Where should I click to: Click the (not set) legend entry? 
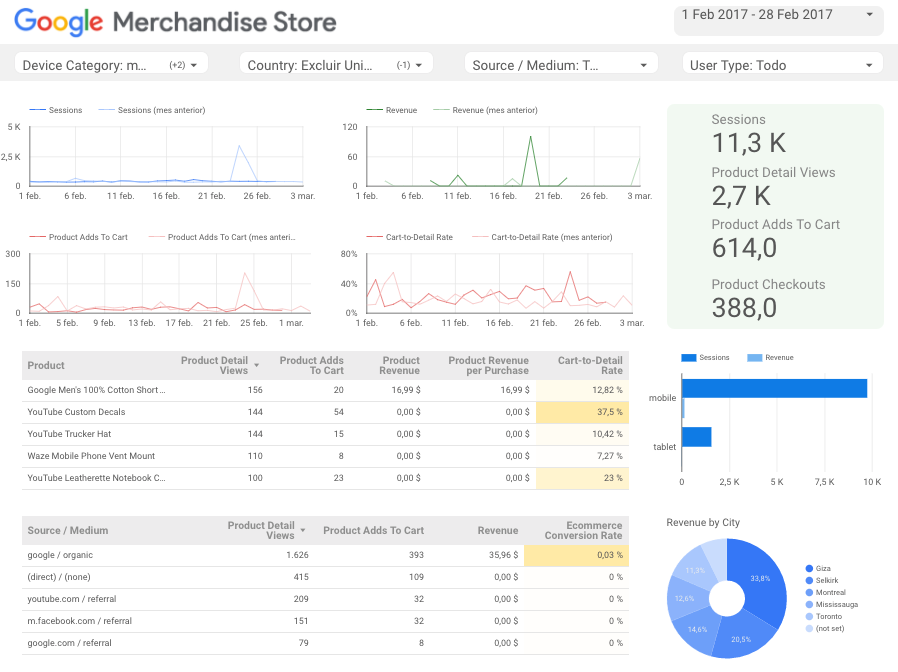(x=825, y=628)
